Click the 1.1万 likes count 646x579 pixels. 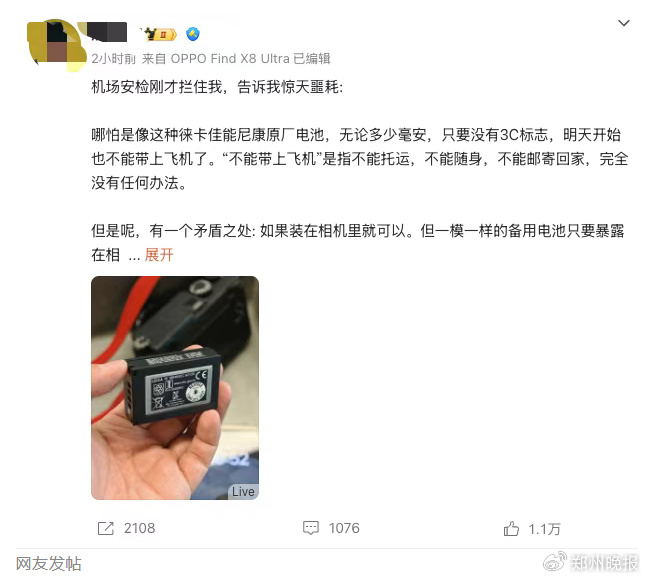tap(544, 529)
